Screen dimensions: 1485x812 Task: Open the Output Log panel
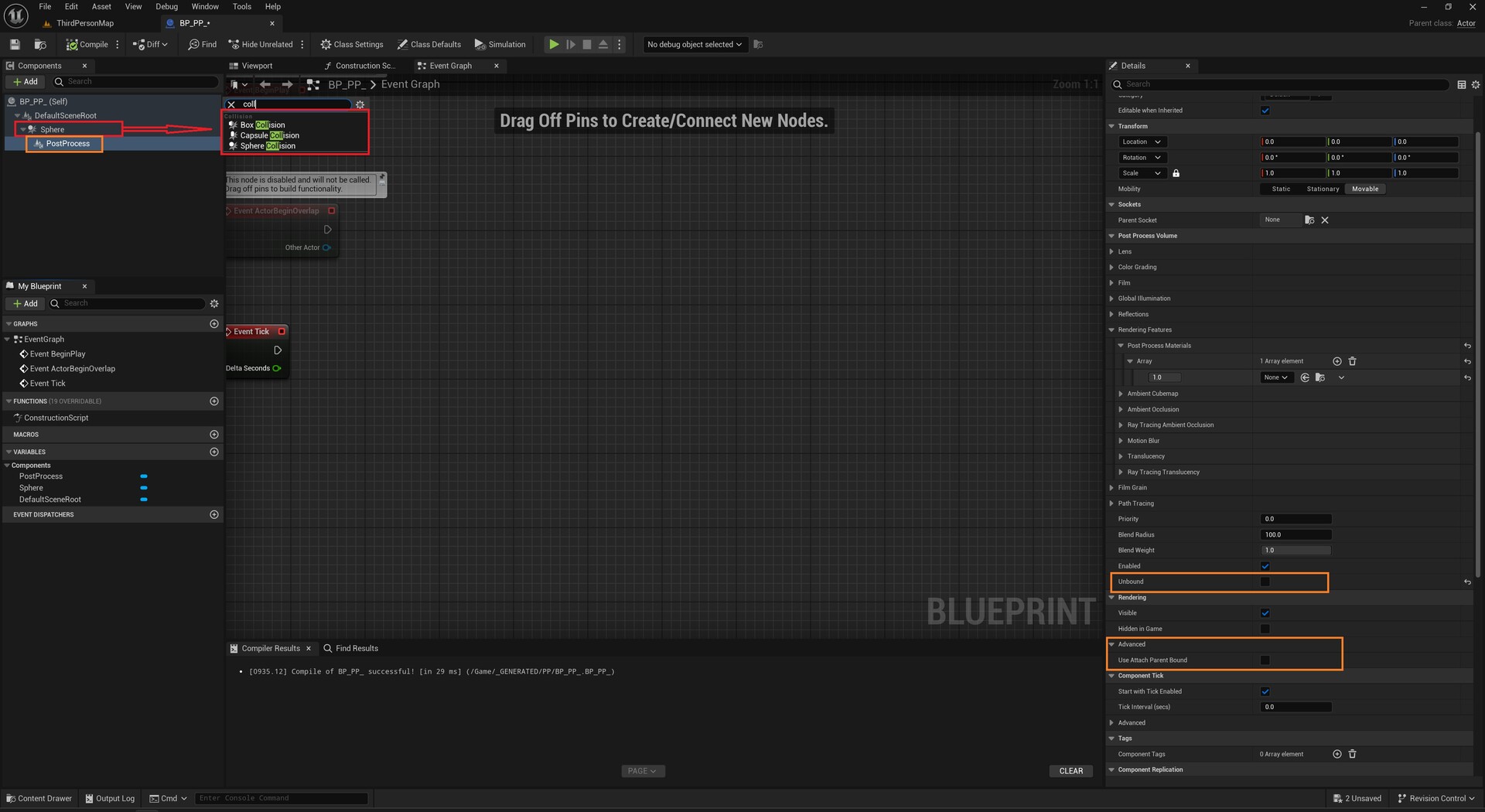point(110,798)
